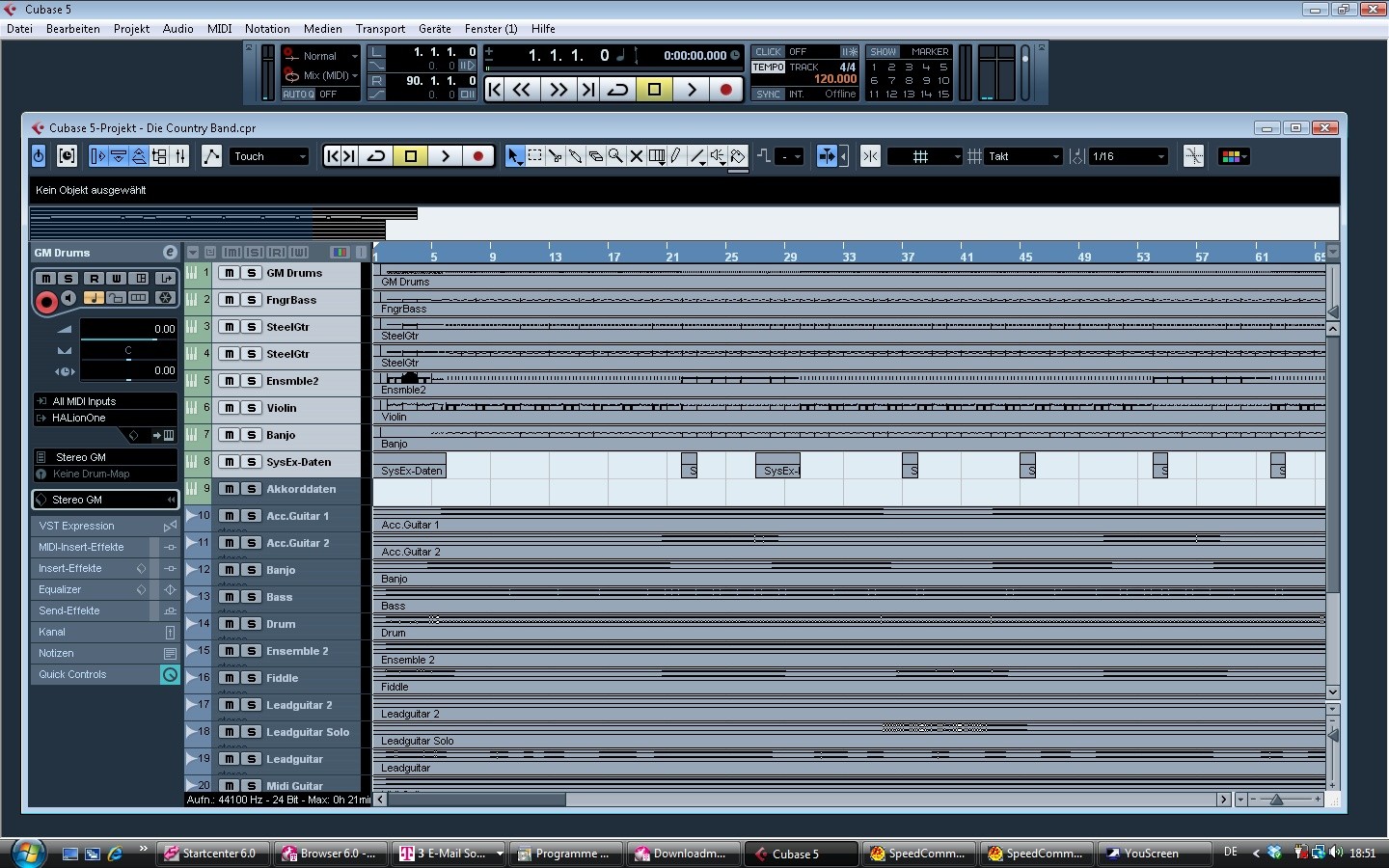Click the SYNC button in transport panel
Image resolution: width=1389 pixels, height=868 pixels.
pos(768,95)
